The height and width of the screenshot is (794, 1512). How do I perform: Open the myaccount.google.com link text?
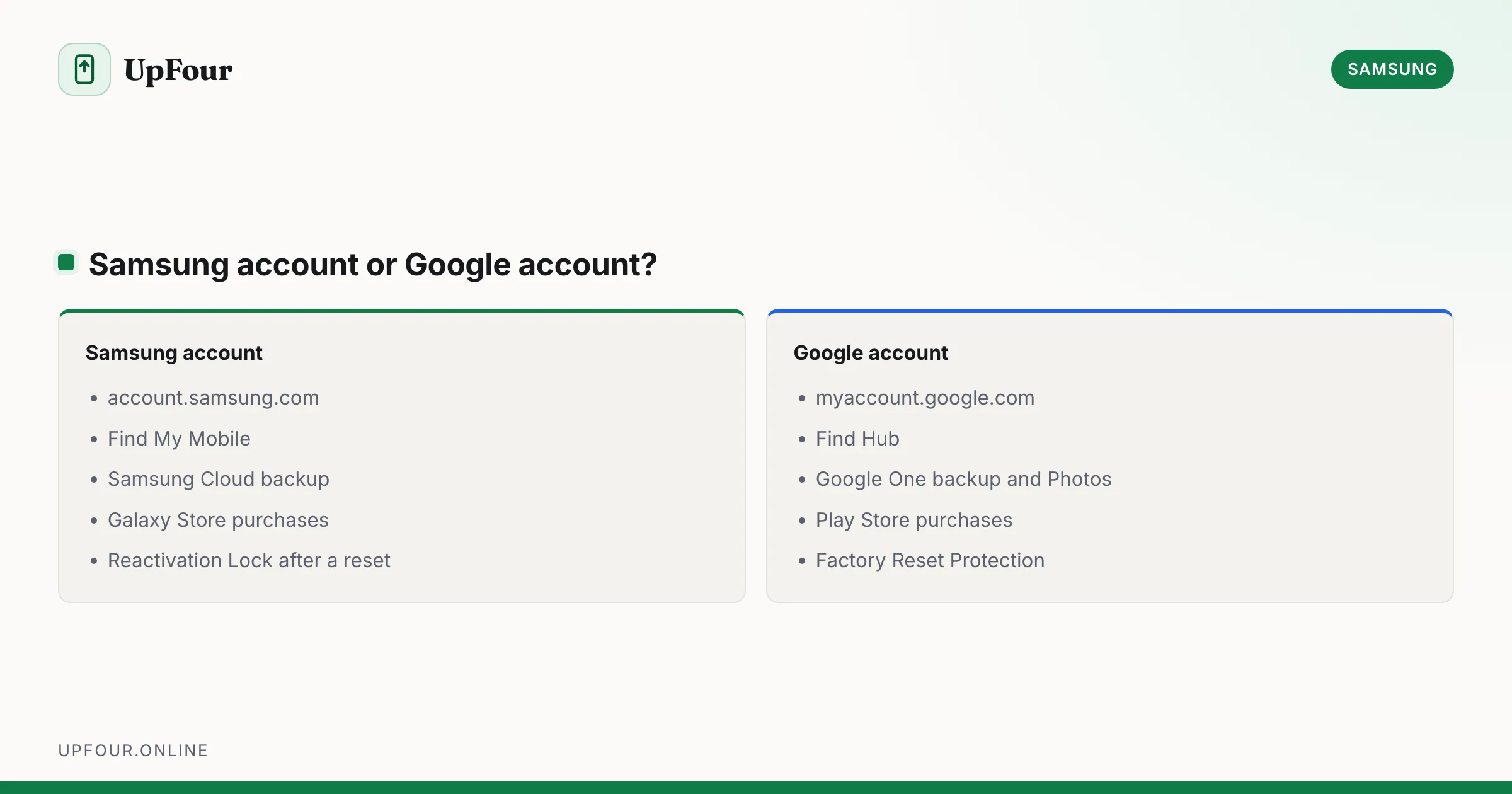click(x=925, y=398)
